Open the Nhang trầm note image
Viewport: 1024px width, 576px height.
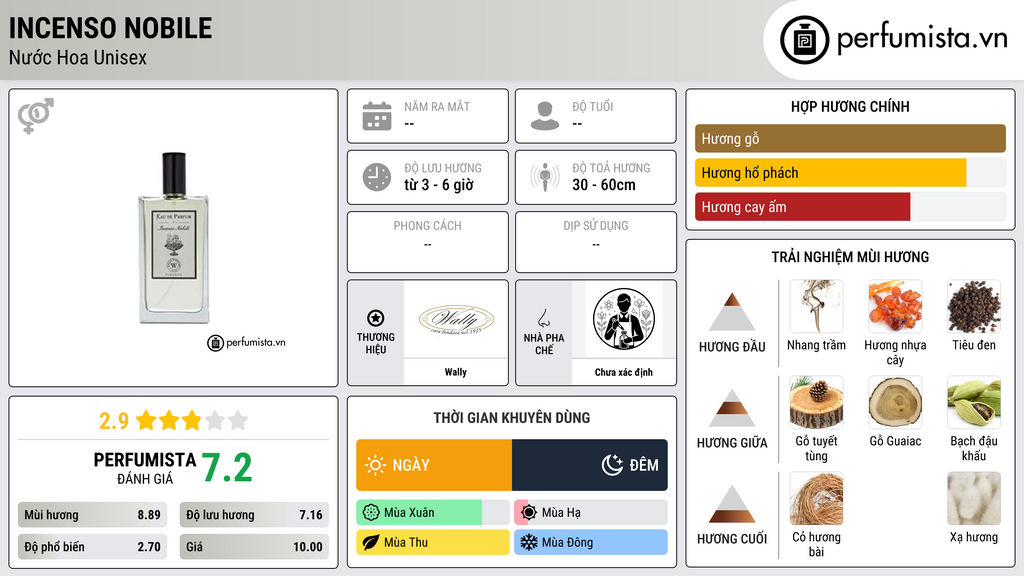click(x=816, y=306)
